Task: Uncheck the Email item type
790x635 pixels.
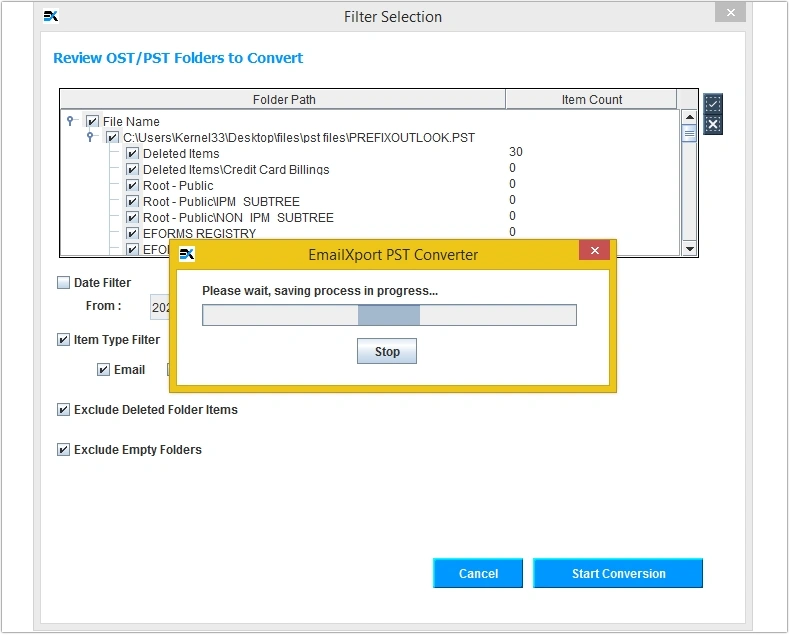Action: 103,370
